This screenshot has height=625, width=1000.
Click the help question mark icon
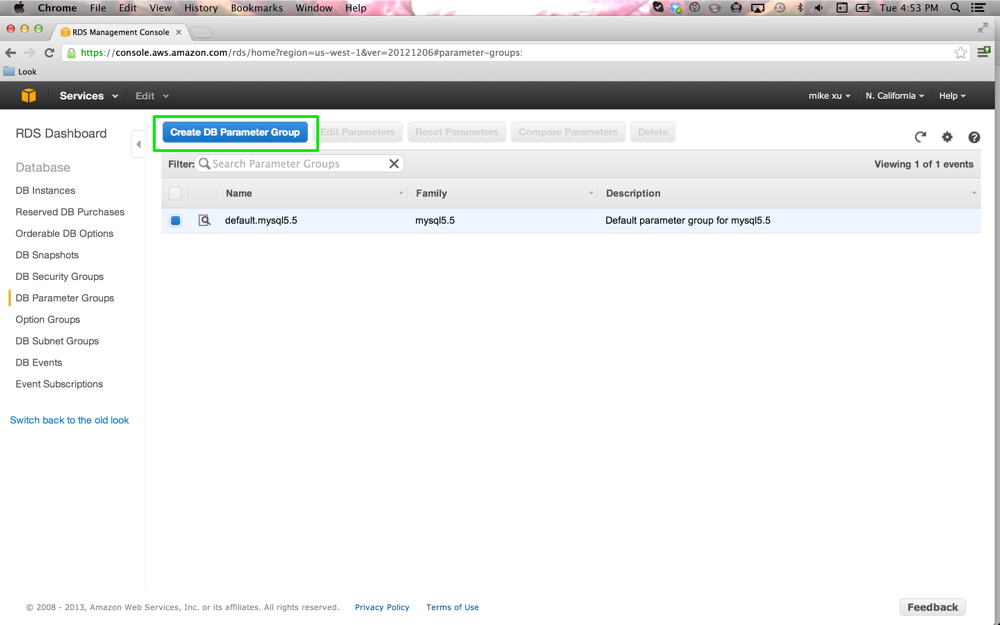(x=974, y=137)
